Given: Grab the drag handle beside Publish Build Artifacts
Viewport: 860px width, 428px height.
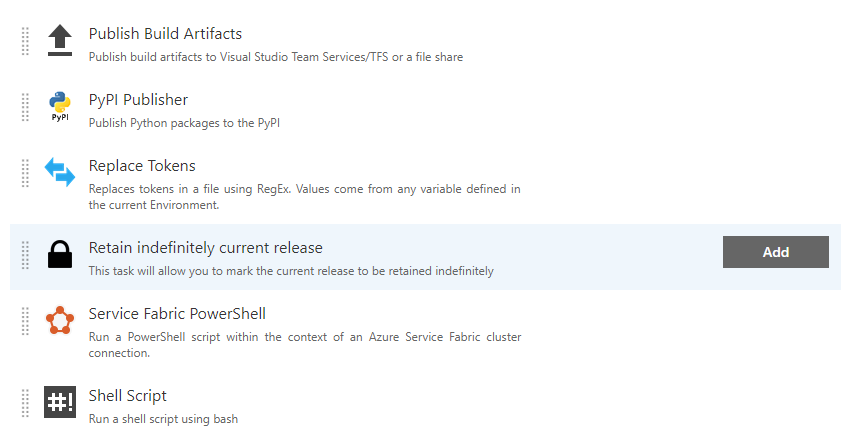Looking at the screenshot, I should pos(25,41).
